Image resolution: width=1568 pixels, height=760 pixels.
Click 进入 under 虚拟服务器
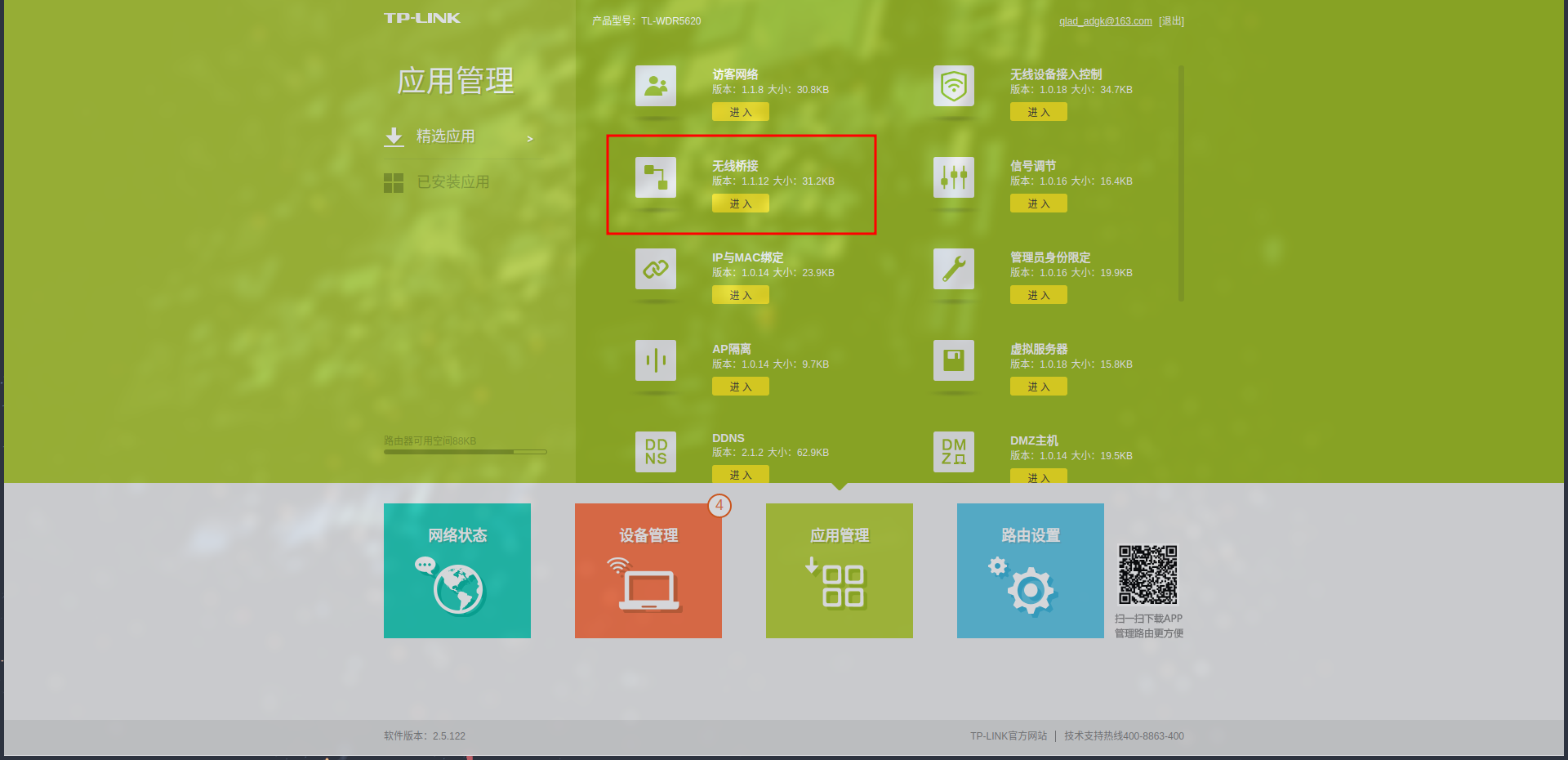pyautogui.click(x=1039, y=387)
